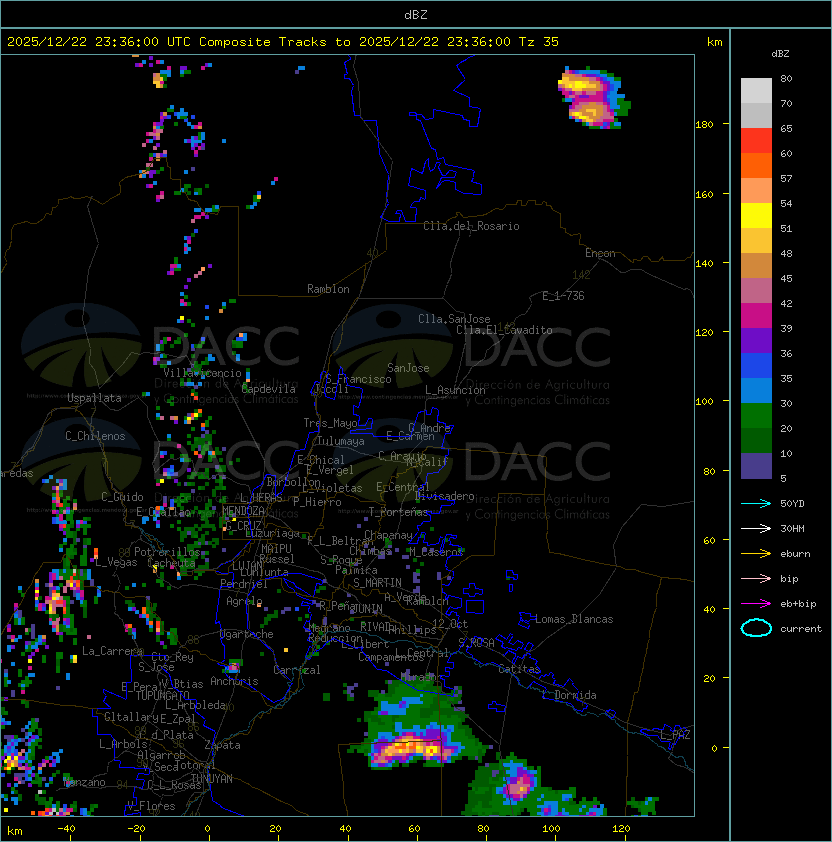Viewport: 832px width, 842px height.
Task: Pick the slate swatch at the scale bottom
Action: 756,466
